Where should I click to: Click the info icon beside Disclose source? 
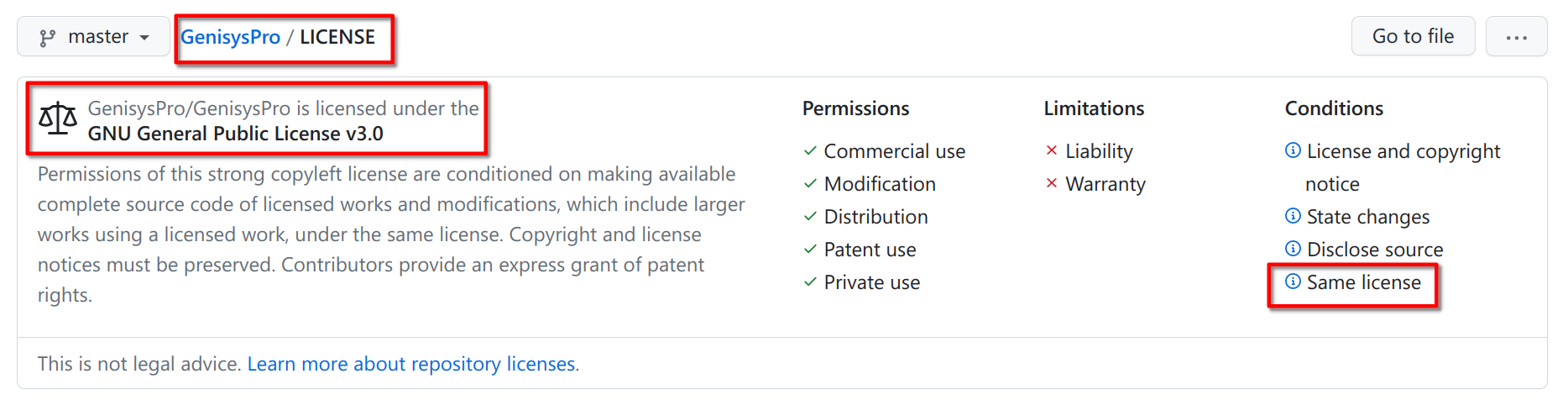(x=1293, y=249)
